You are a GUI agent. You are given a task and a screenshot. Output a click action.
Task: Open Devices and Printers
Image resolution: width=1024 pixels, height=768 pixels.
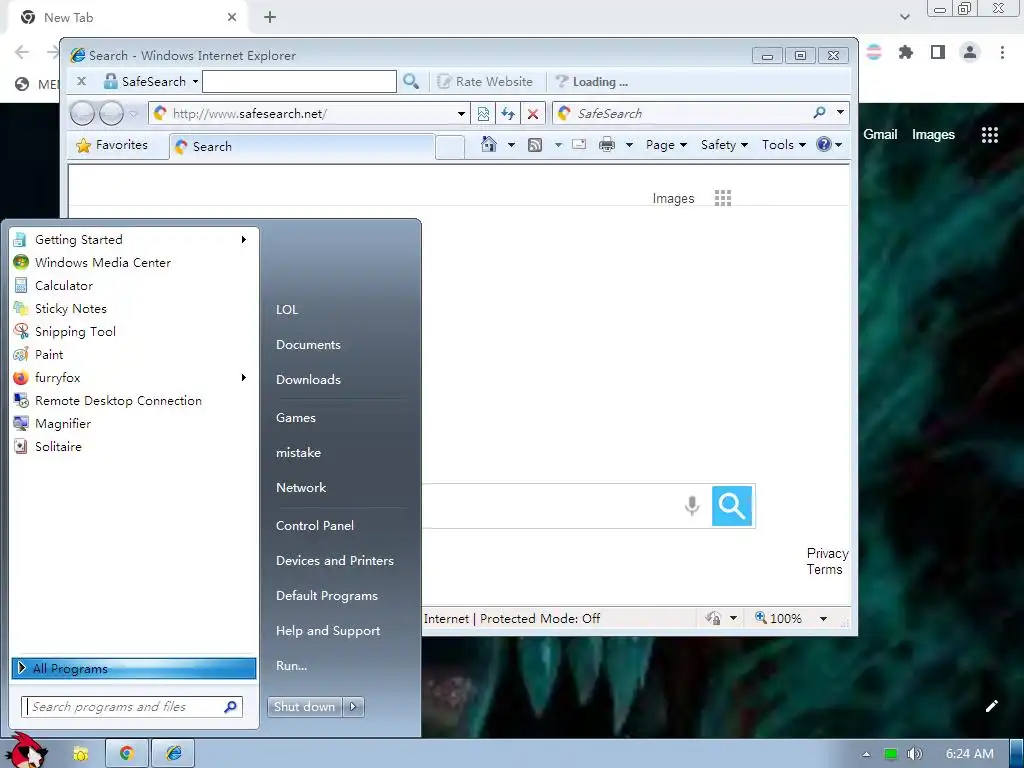pyautogui.click(x=334, y=560)
